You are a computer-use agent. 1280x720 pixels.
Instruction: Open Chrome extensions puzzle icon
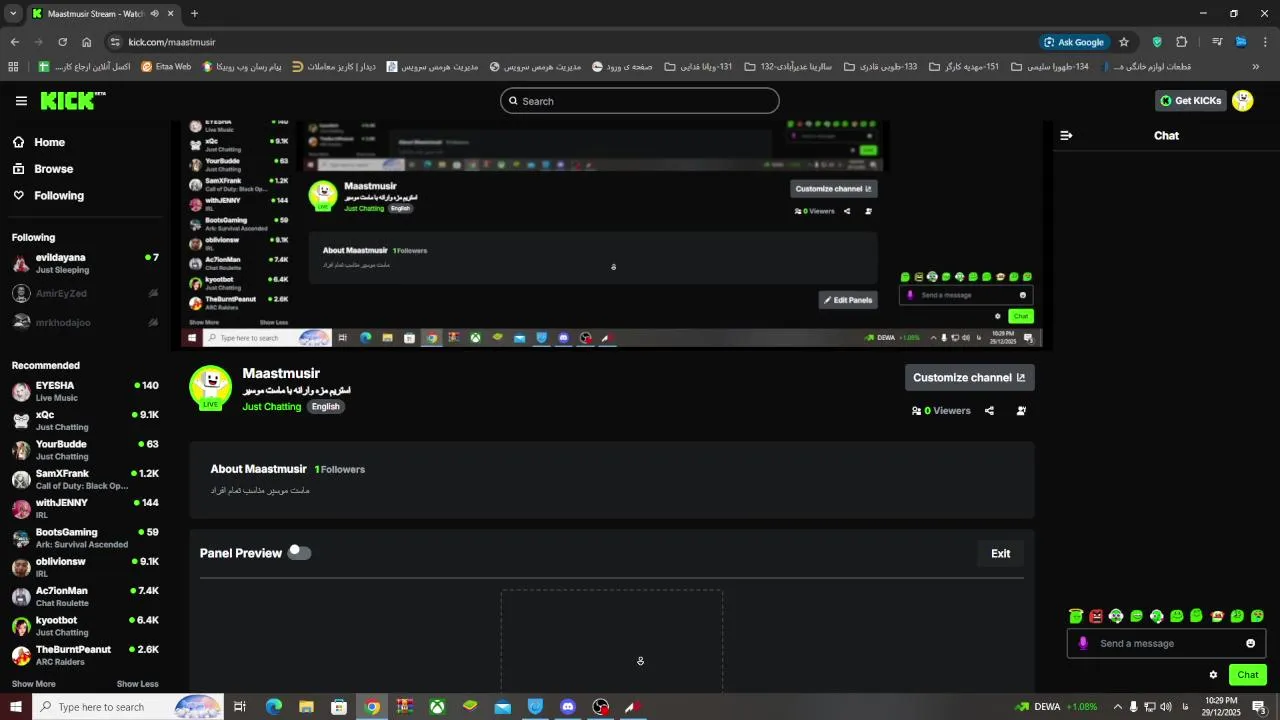[1182, 42]
